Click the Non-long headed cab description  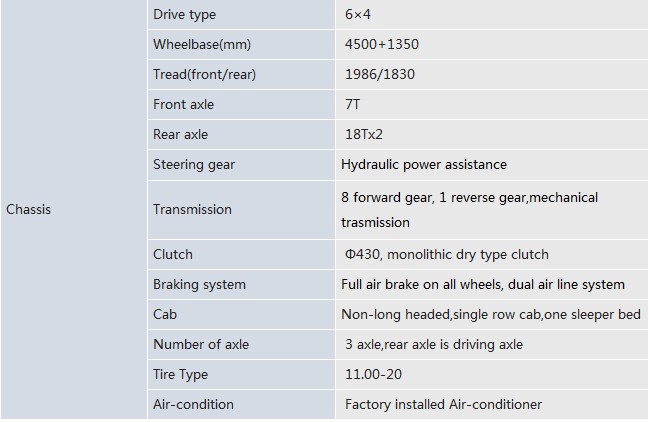pyautogui.click(x=491, y=314)
